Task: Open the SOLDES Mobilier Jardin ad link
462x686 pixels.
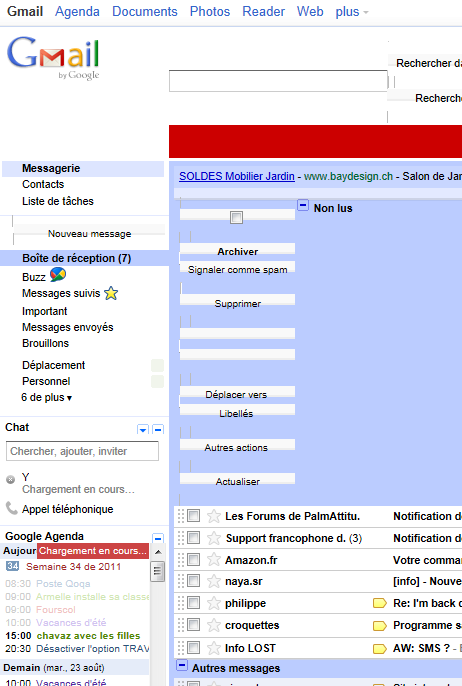Action: pyautogui.click(x=237, y=176)
